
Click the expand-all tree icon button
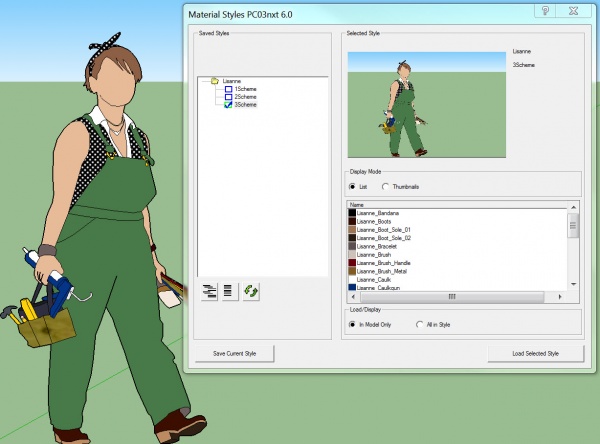point(210,291)
